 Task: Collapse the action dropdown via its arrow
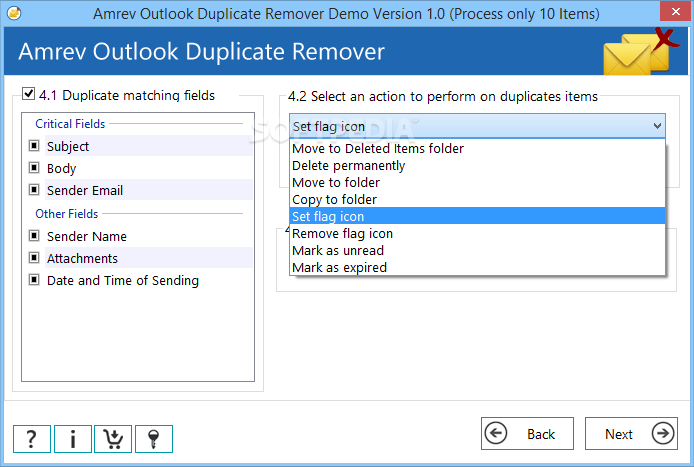click(x=657, y=126)
